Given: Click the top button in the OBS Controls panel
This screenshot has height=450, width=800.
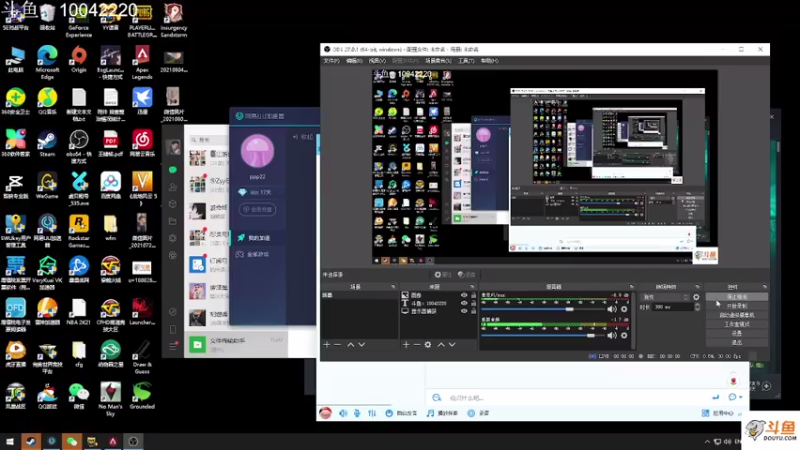Looking at the screenshot, I should pos(736,296).
